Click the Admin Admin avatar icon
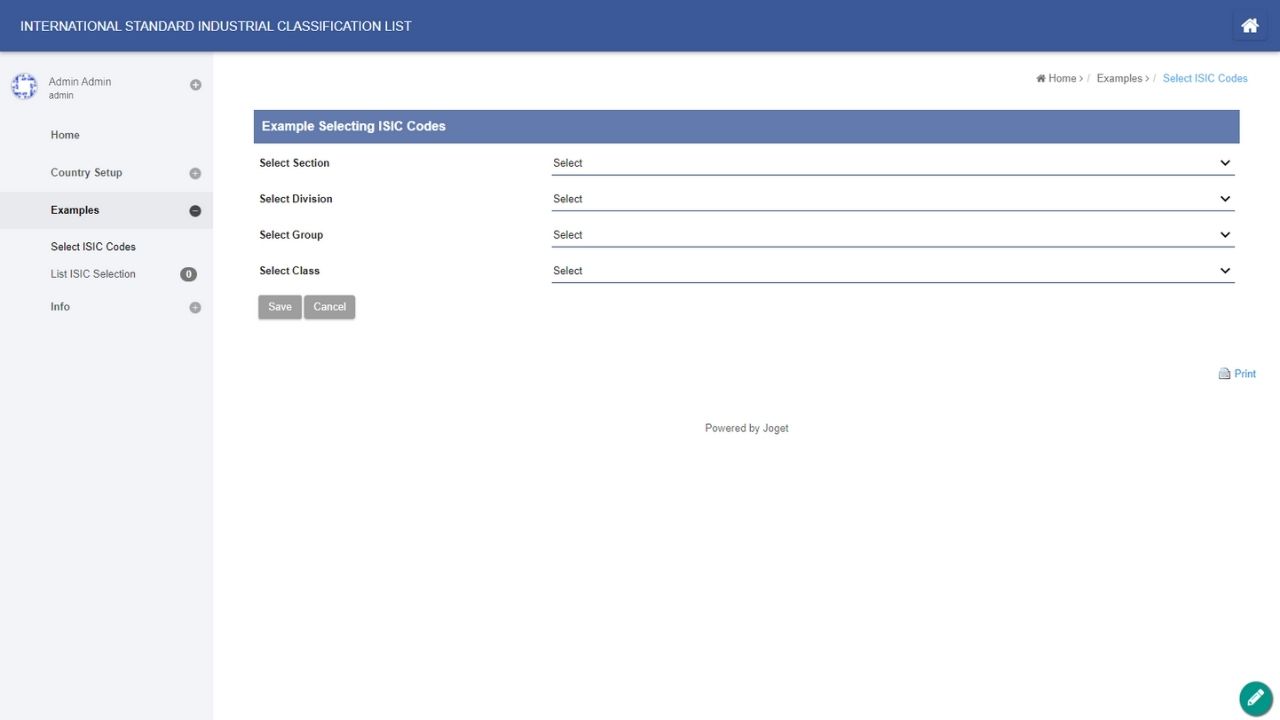 (24, 87)
